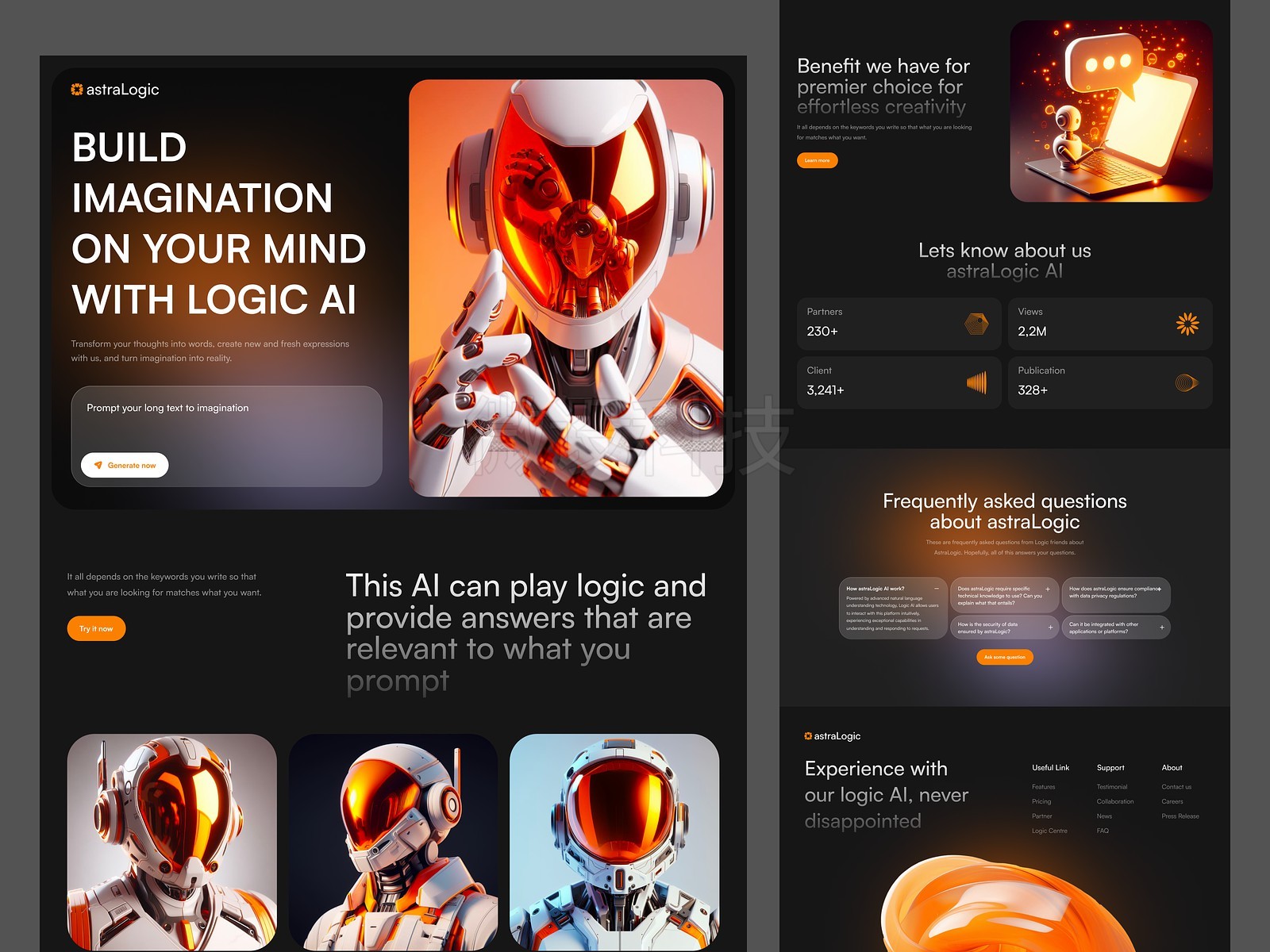Click the 'Support' footer heading
Image resolution: width=1270 pixels, height=952 pixels.
point(1110,767)
